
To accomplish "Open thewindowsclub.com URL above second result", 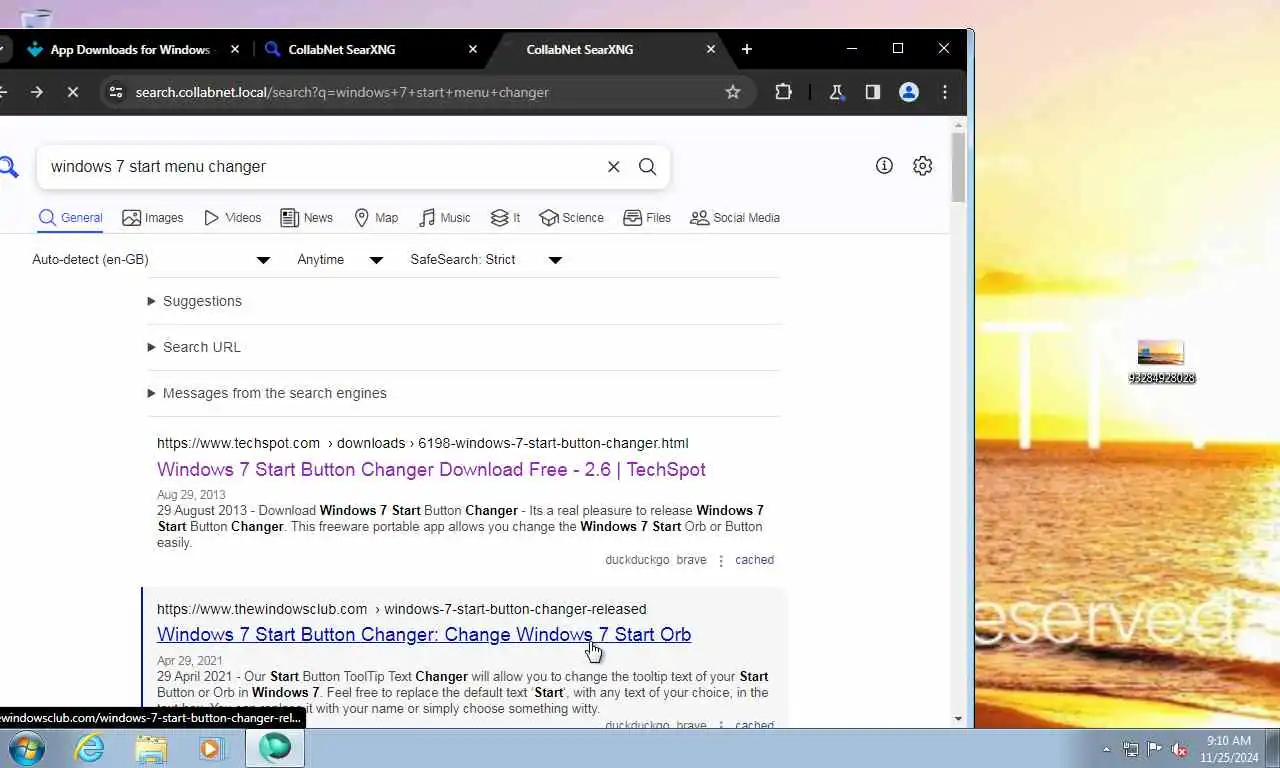I will (401, 609).
